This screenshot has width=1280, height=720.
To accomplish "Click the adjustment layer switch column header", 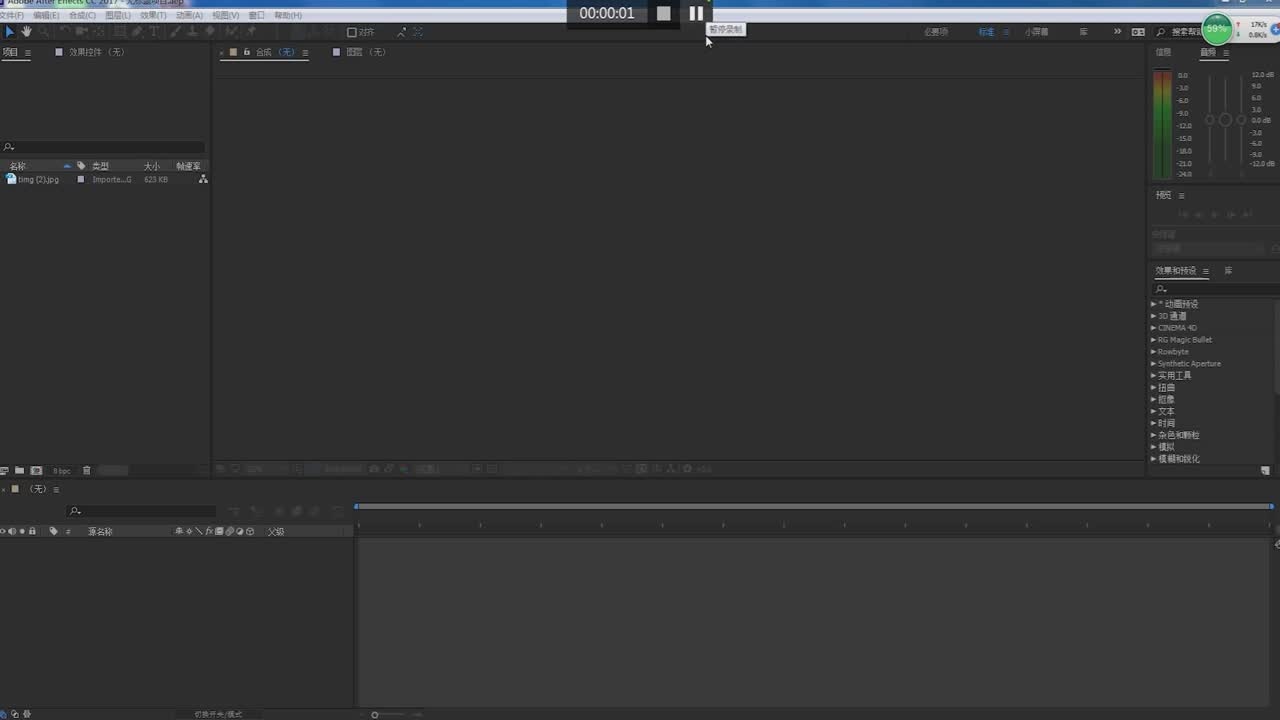I will tap(240, 531).
